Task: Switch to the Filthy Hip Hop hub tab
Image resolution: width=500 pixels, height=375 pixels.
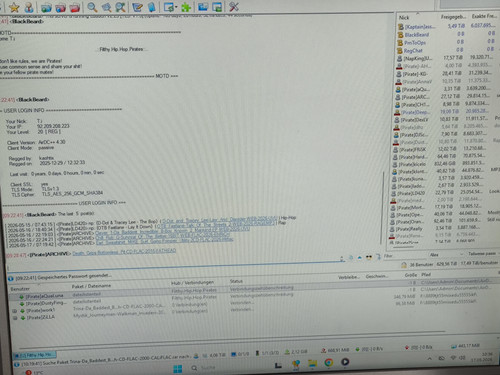Action: [x=34, y=355]
